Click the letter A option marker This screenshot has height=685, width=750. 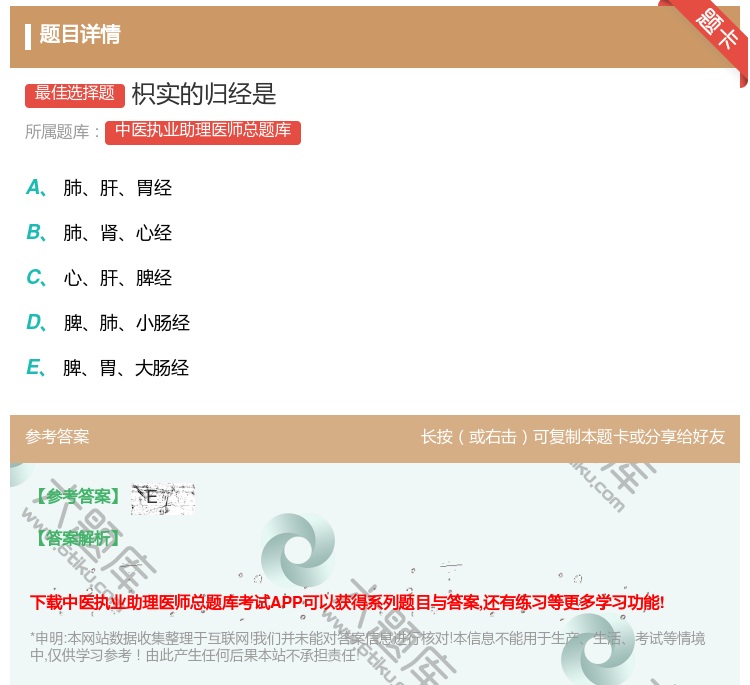pos(35,188)
